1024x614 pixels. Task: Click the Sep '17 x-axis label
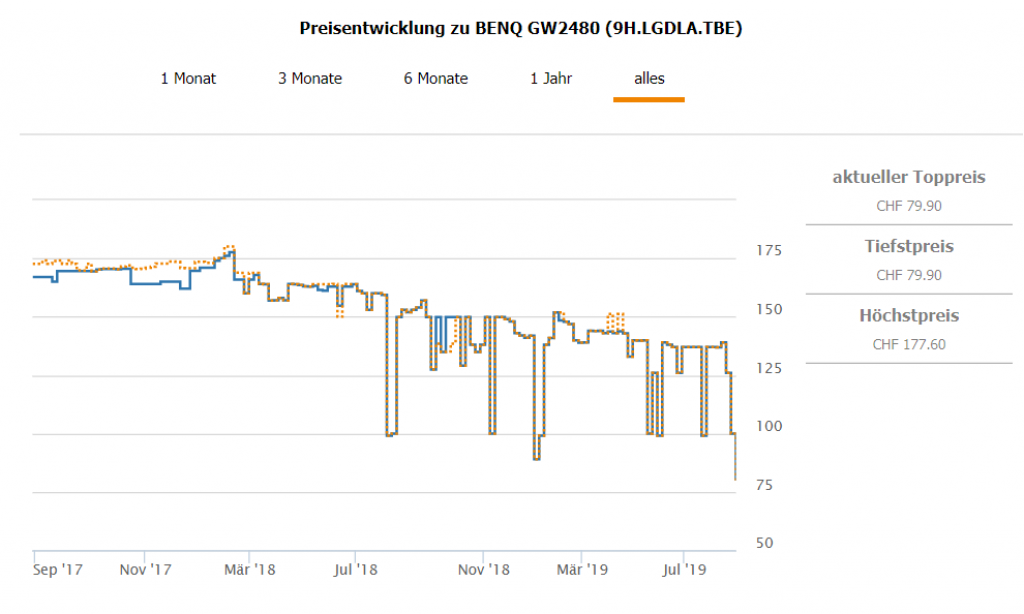[x=58, y=570]
